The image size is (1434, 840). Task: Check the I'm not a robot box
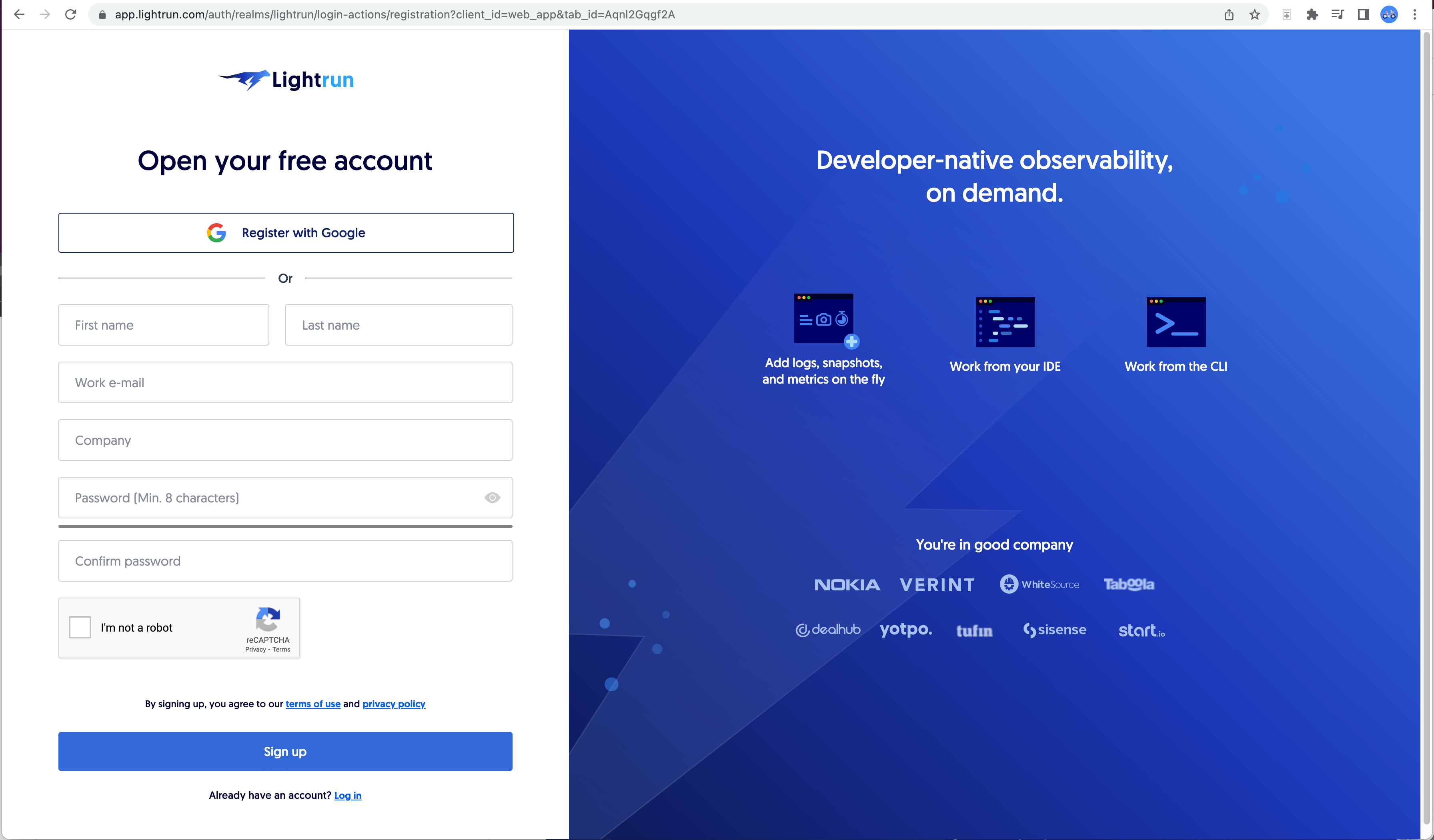point(80,627)
